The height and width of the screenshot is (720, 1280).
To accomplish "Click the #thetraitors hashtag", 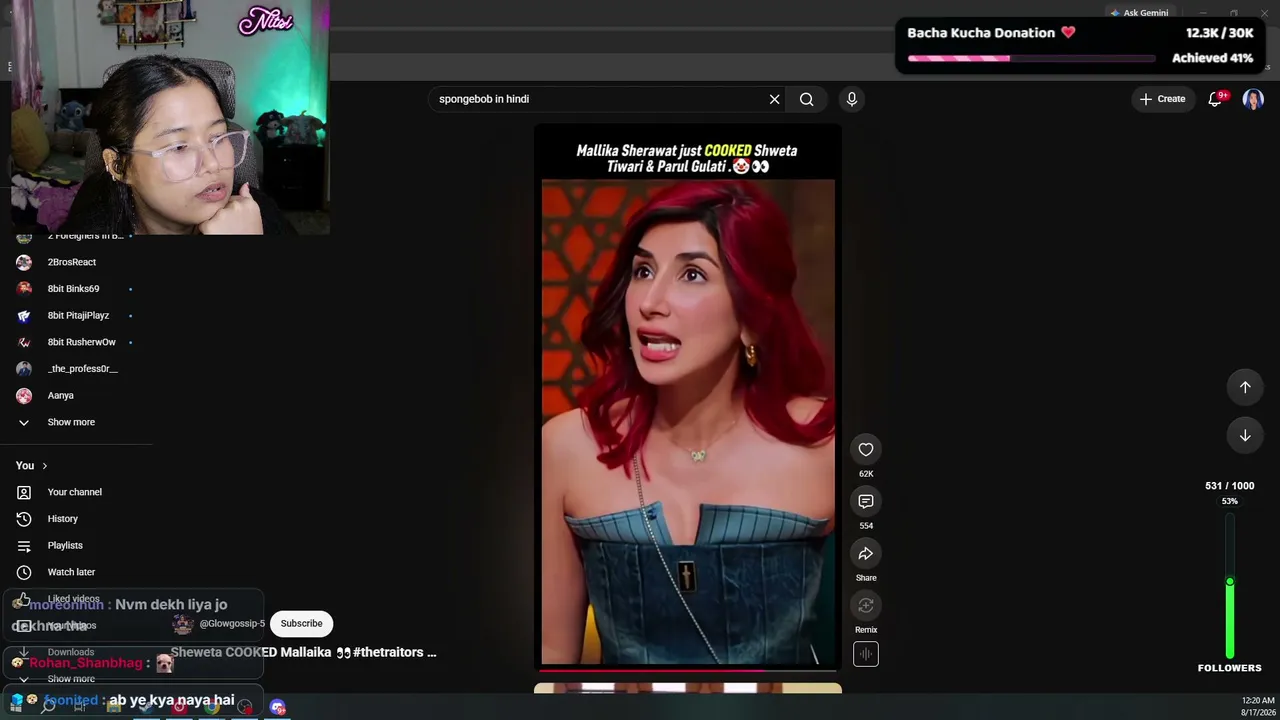I will point(390,652).
